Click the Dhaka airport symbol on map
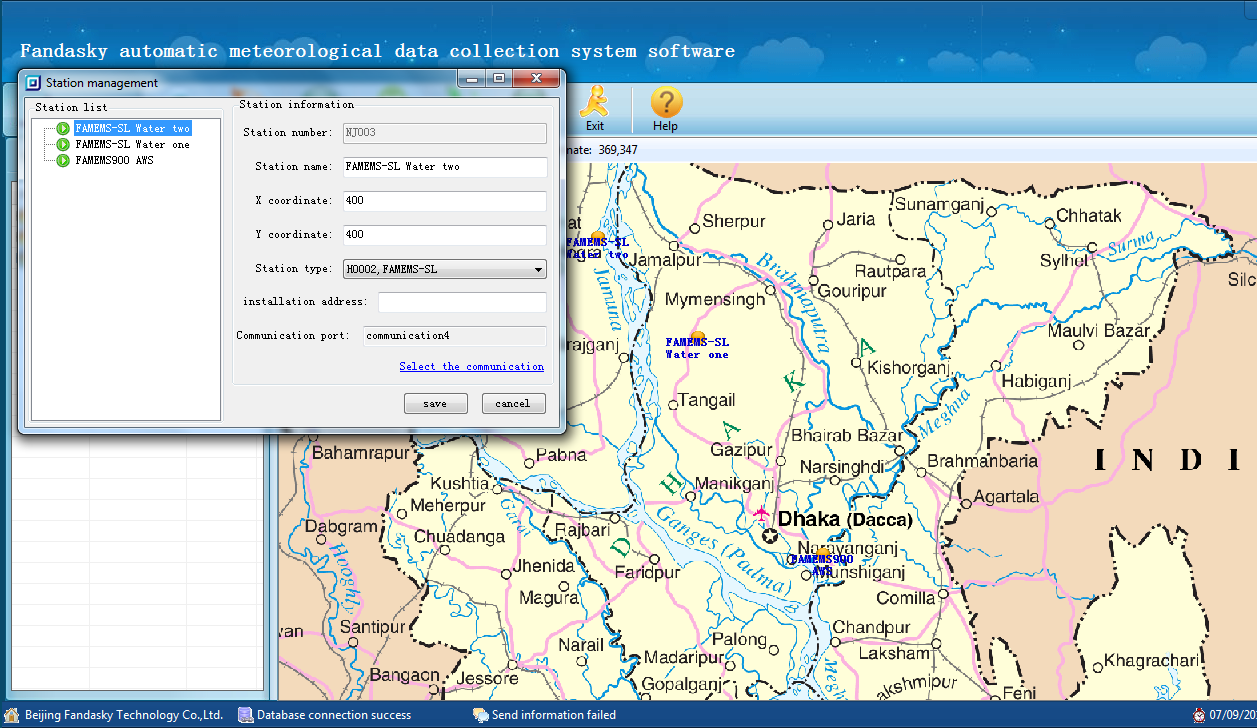The image size is (1257, 728). point(761,514)
